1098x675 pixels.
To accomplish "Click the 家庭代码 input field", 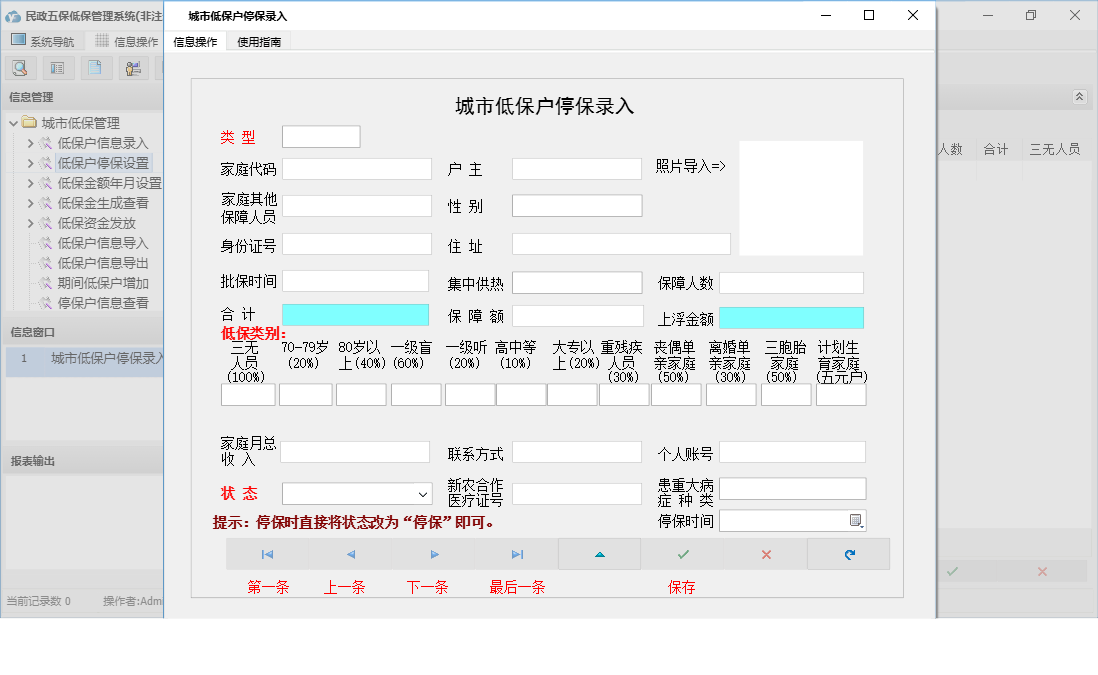I will [x=356, y=169].
